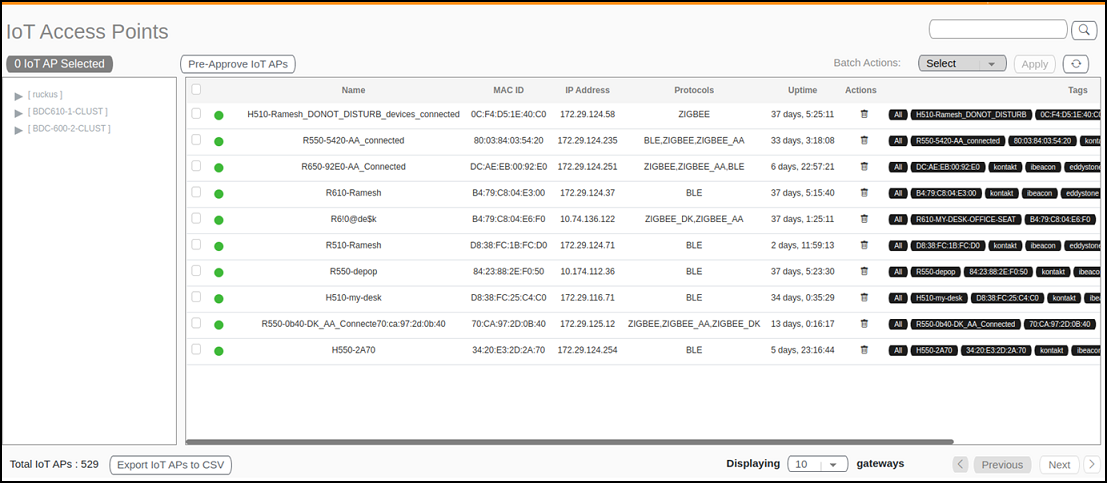Select the R6!0@de$k row checkbox
Viewport: 1107px width, 483px height.
click(x=196, y=217)
